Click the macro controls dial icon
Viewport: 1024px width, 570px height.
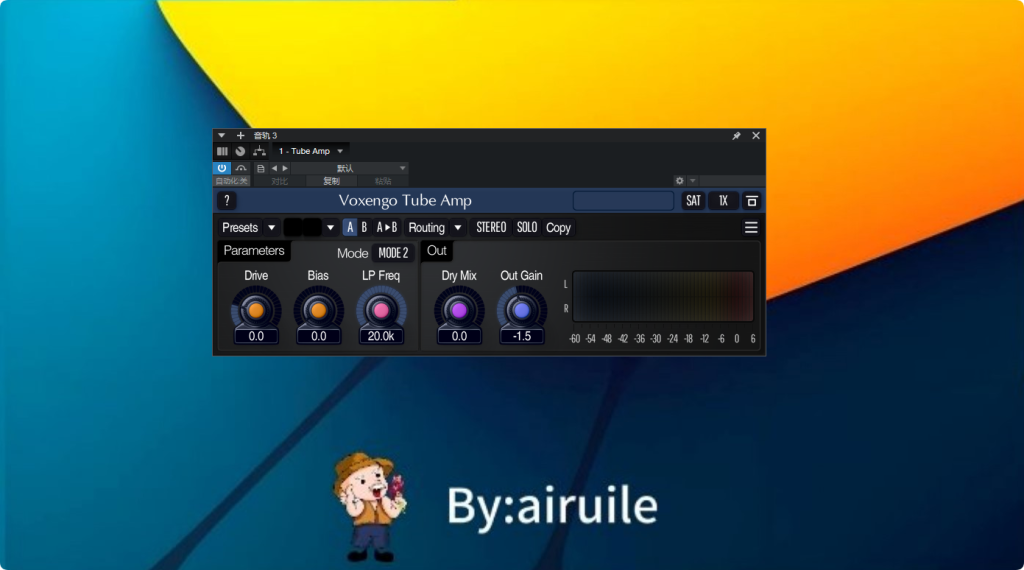240,151
